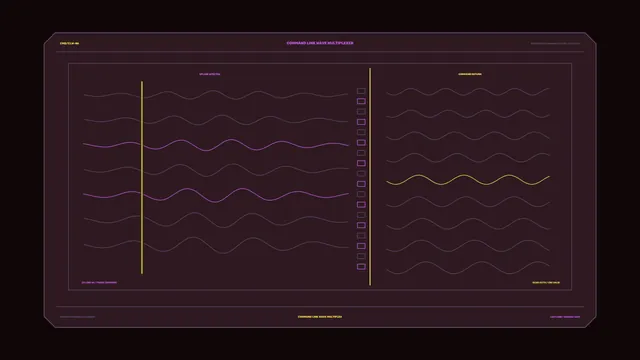Click the yellow vertical scan marker on left panel
Screen dimensions: 640x360
[x=142, y=178]
